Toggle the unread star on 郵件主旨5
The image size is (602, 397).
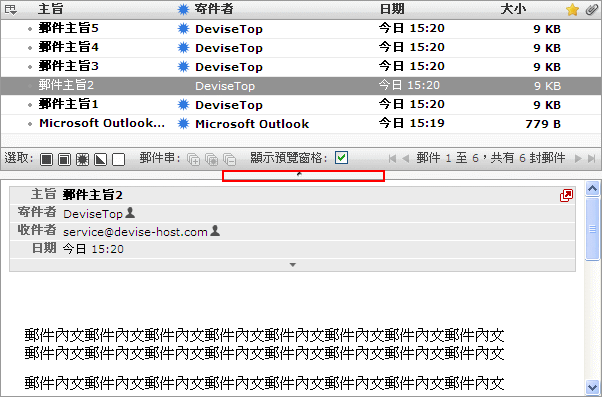(184, 28)
